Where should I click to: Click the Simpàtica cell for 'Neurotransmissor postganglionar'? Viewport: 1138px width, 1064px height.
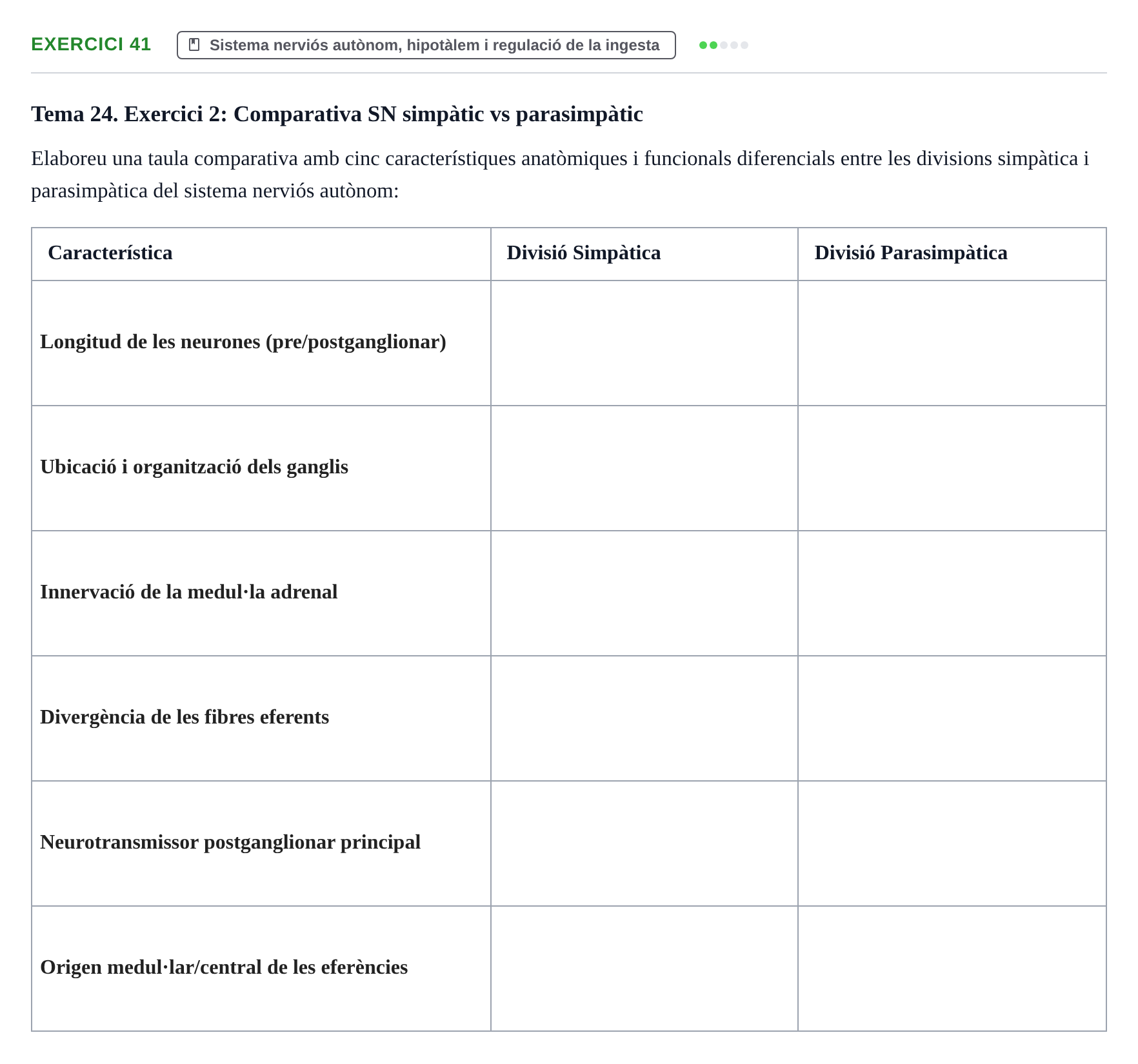644,843
